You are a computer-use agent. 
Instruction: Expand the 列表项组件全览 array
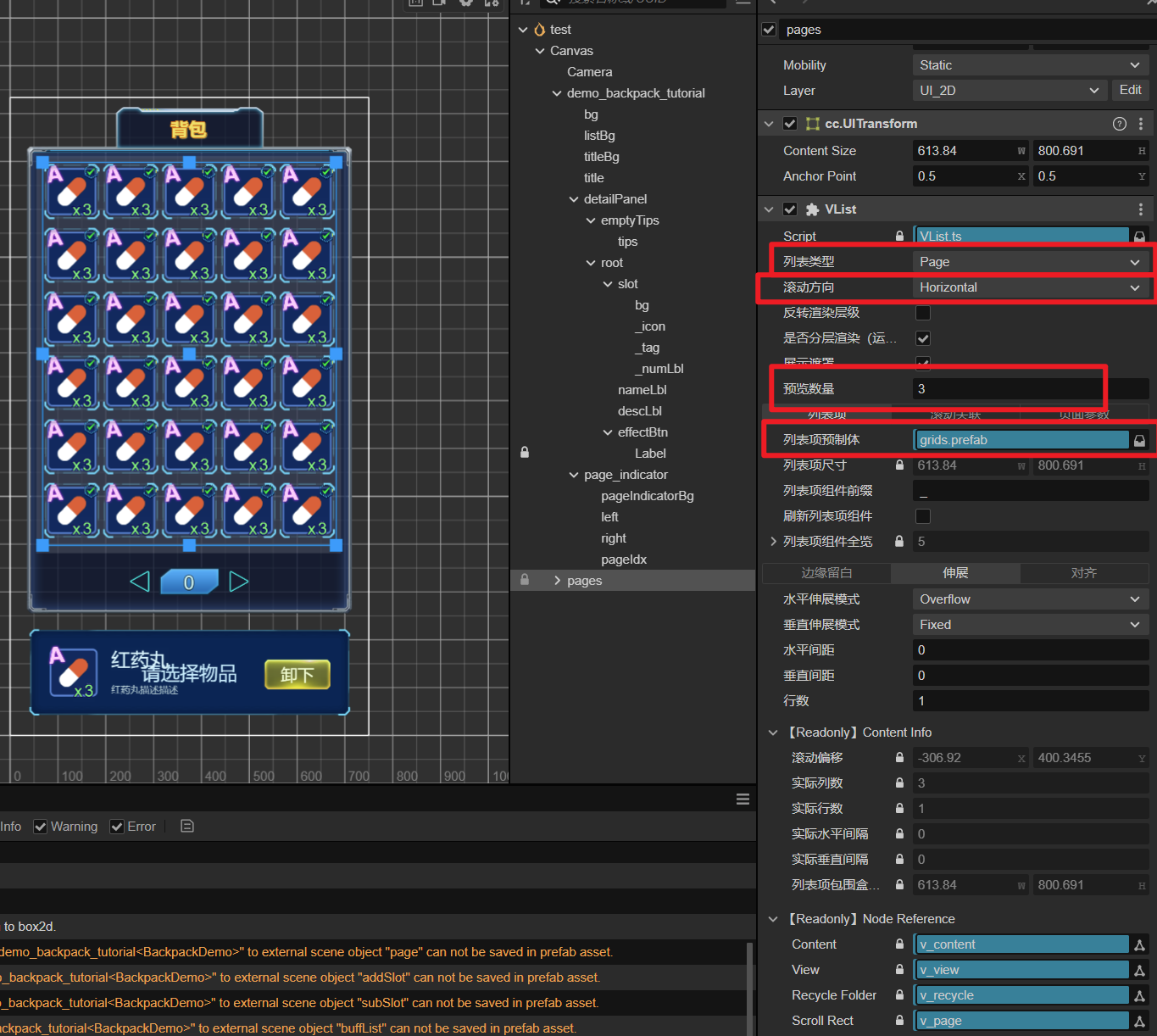pyautogui.click(x=773, y=542)
